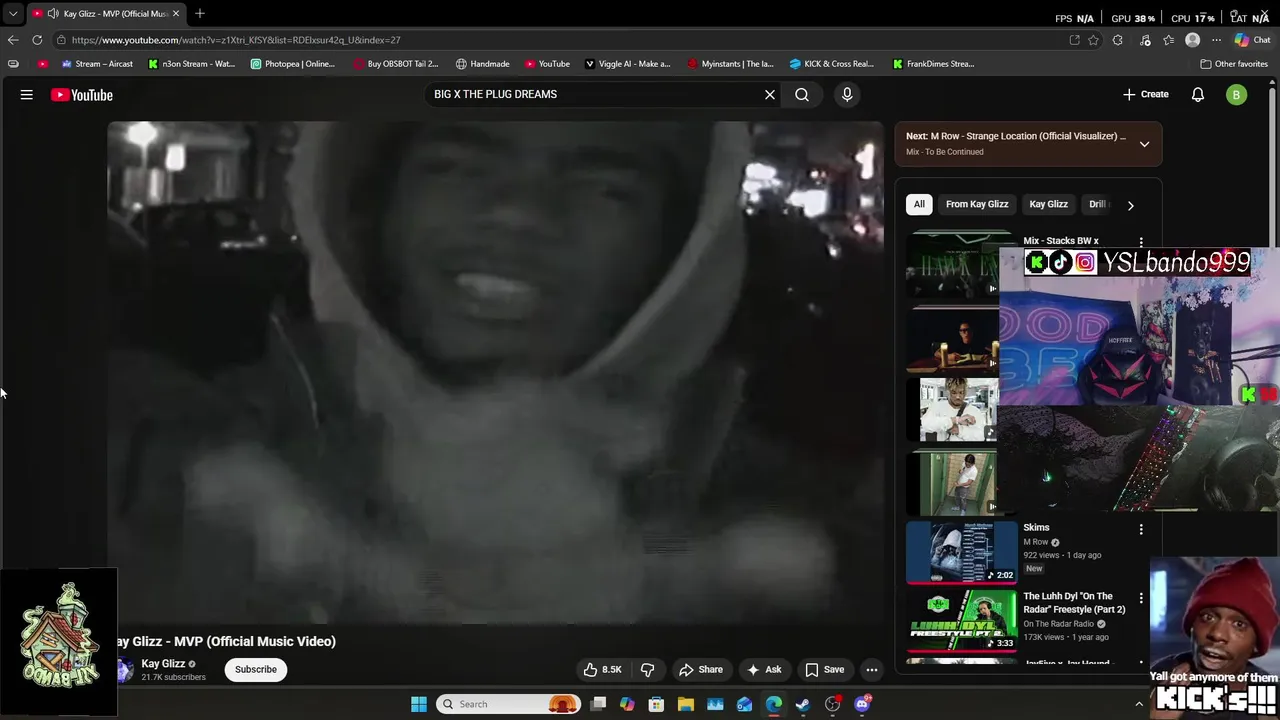1280x720 pixels.
Task: Open KICK & Cross Real bookmark
Action: pos(832,64)
